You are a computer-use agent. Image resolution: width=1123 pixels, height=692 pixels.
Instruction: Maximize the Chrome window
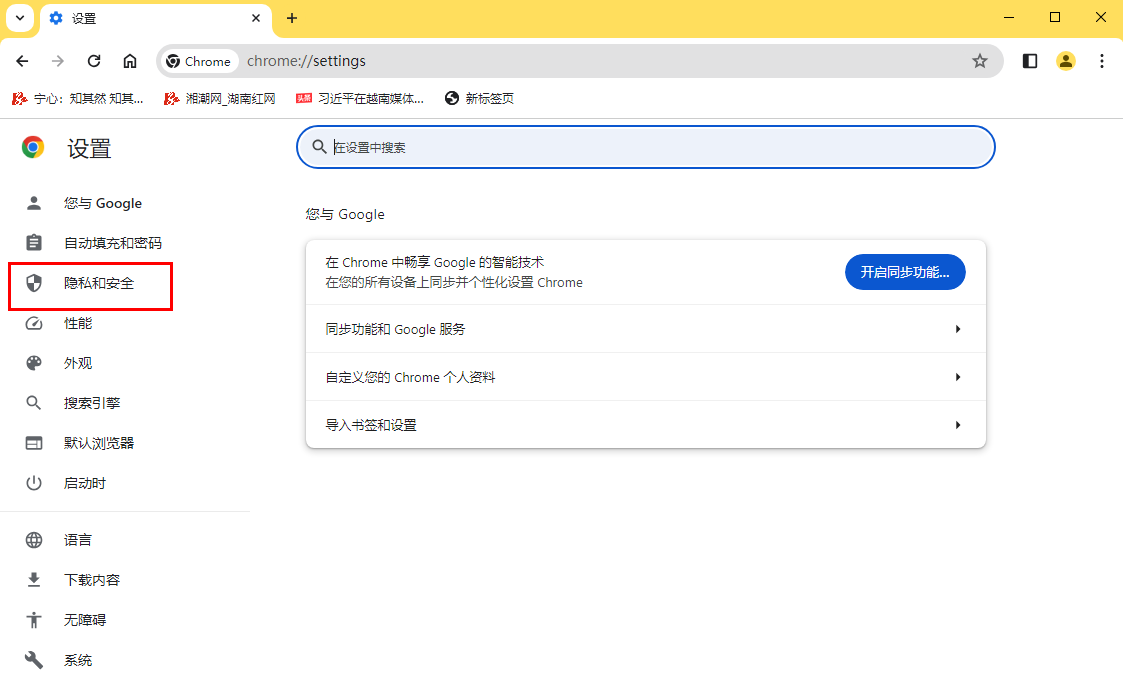pyautogui.click(x=1055, y=17)
